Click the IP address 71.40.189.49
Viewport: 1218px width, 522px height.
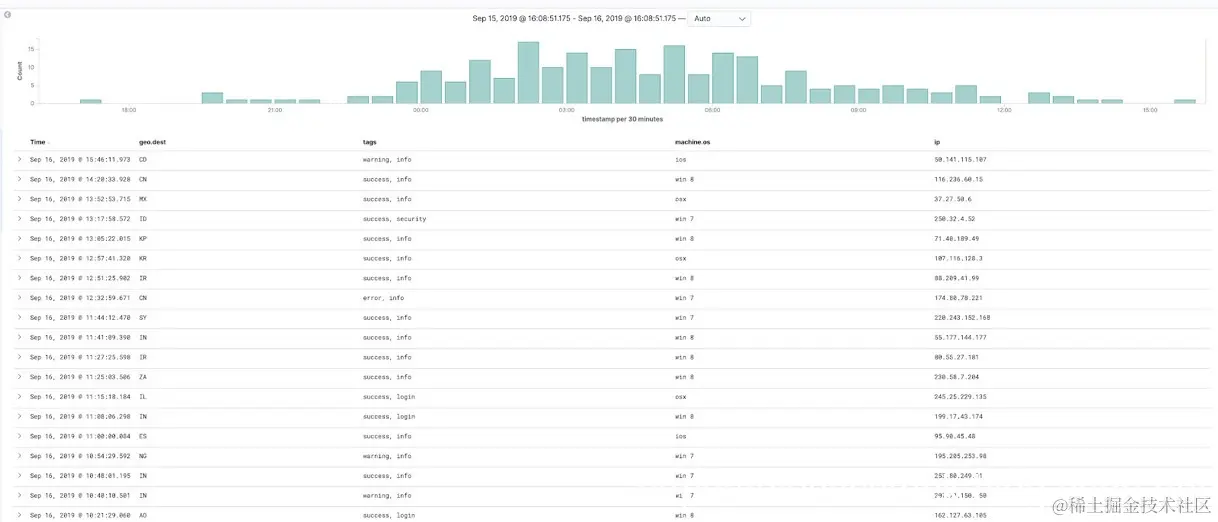[x=956, y=238]
